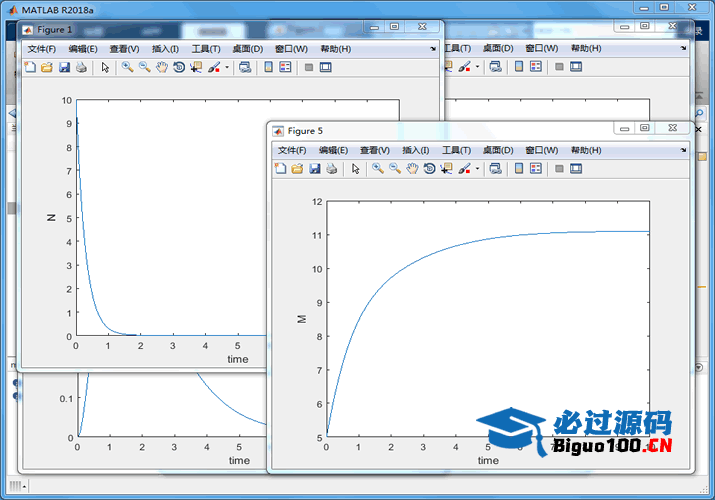Viewport: 715px width, 500px height.
Task: Toggle Zoom In tool in Figure 1
Action: pyautogui.click(x=127, y=67)
